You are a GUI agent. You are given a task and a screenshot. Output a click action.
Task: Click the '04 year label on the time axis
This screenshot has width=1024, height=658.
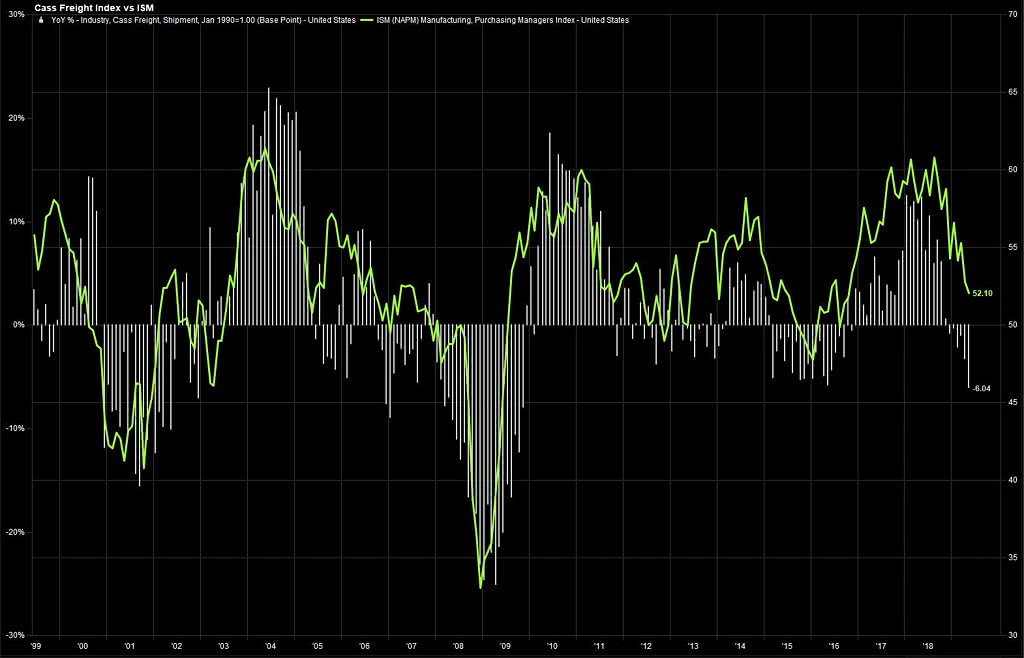(x=270, y=646)
